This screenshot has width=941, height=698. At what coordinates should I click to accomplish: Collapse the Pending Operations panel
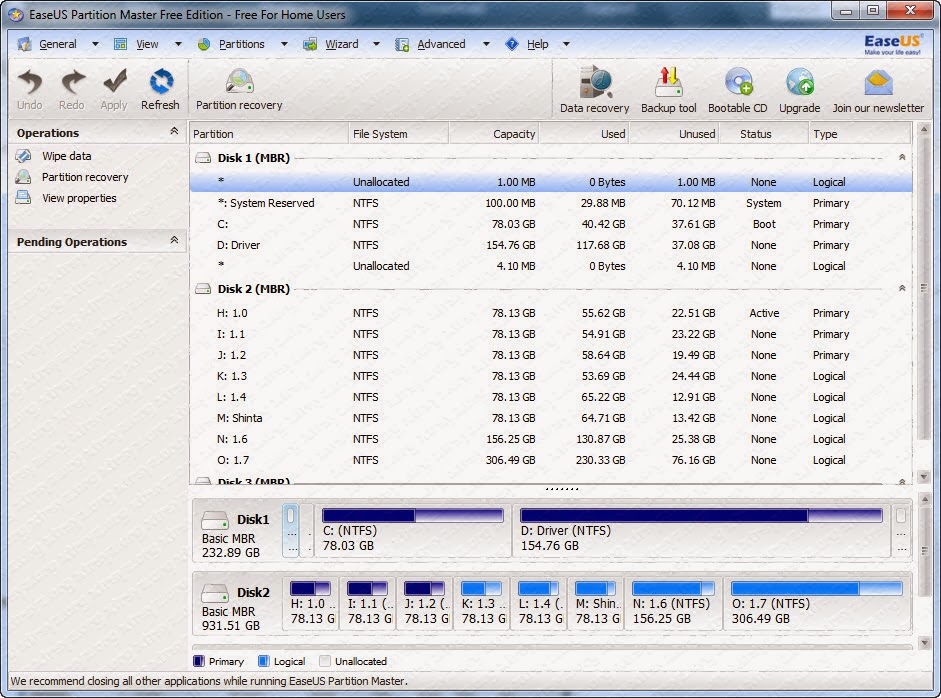174,240
